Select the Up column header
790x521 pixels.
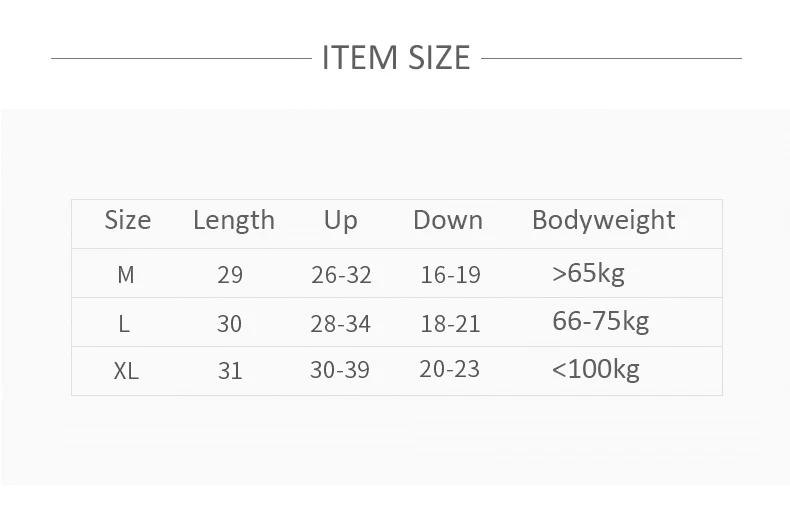click(340, 220)
